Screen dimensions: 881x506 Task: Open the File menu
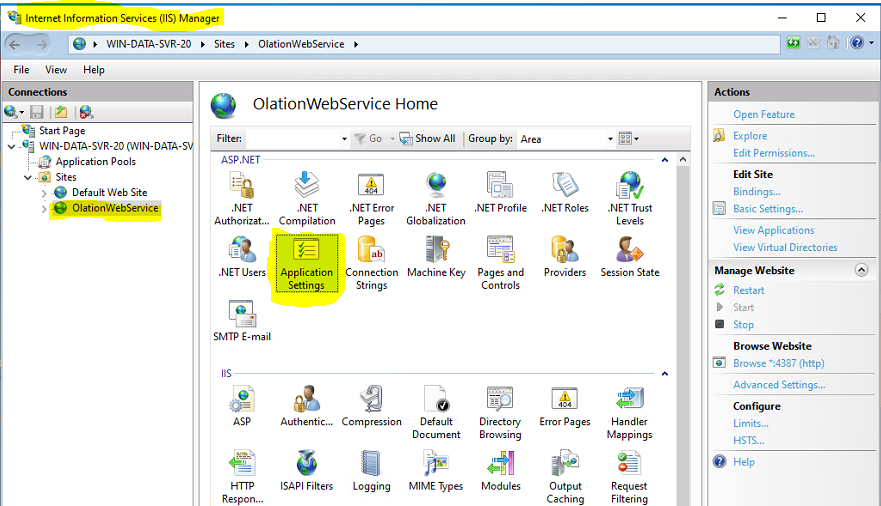click(x=21, y=70)
